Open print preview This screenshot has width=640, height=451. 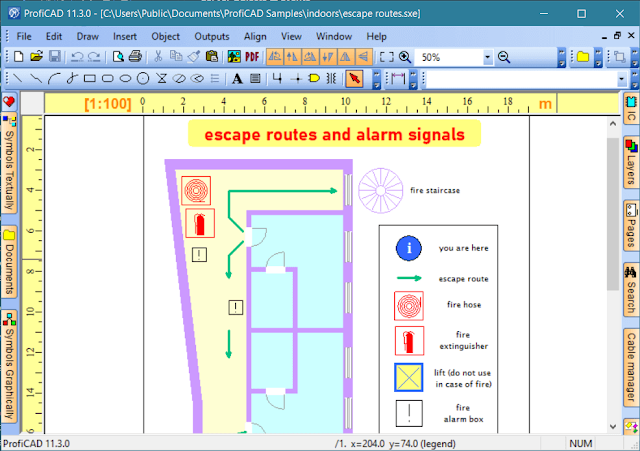click(118, 57)
